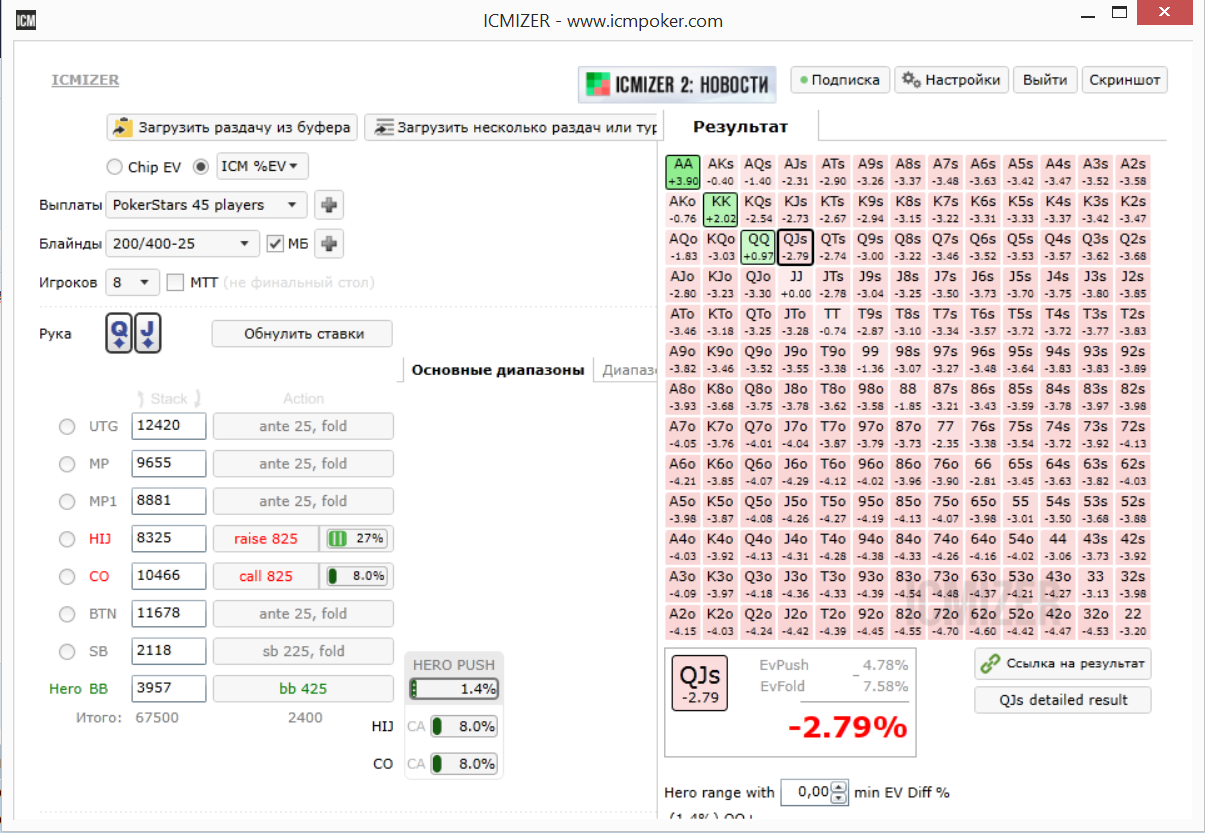Open QJs detailed result
The image size is (1205, 833).
tap(1063, 700)
